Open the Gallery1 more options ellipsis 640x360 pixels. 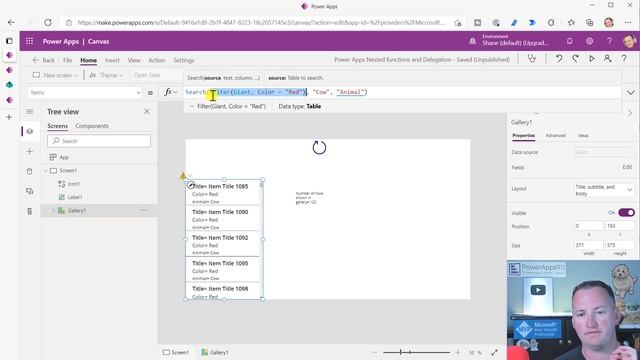pyautogui.click(x=144, y=210)
